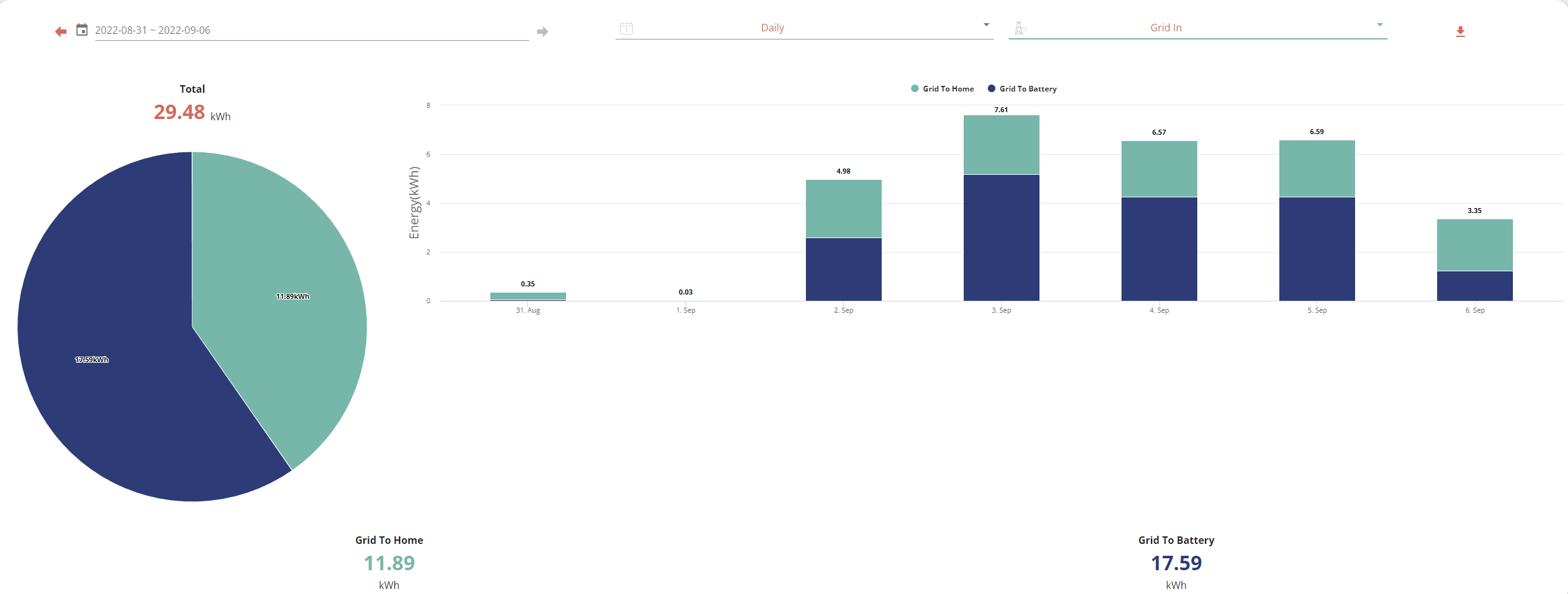1568x594 pixels.
Task: Click the 6. Sep x-axis label
Action: coord(1475,310)
